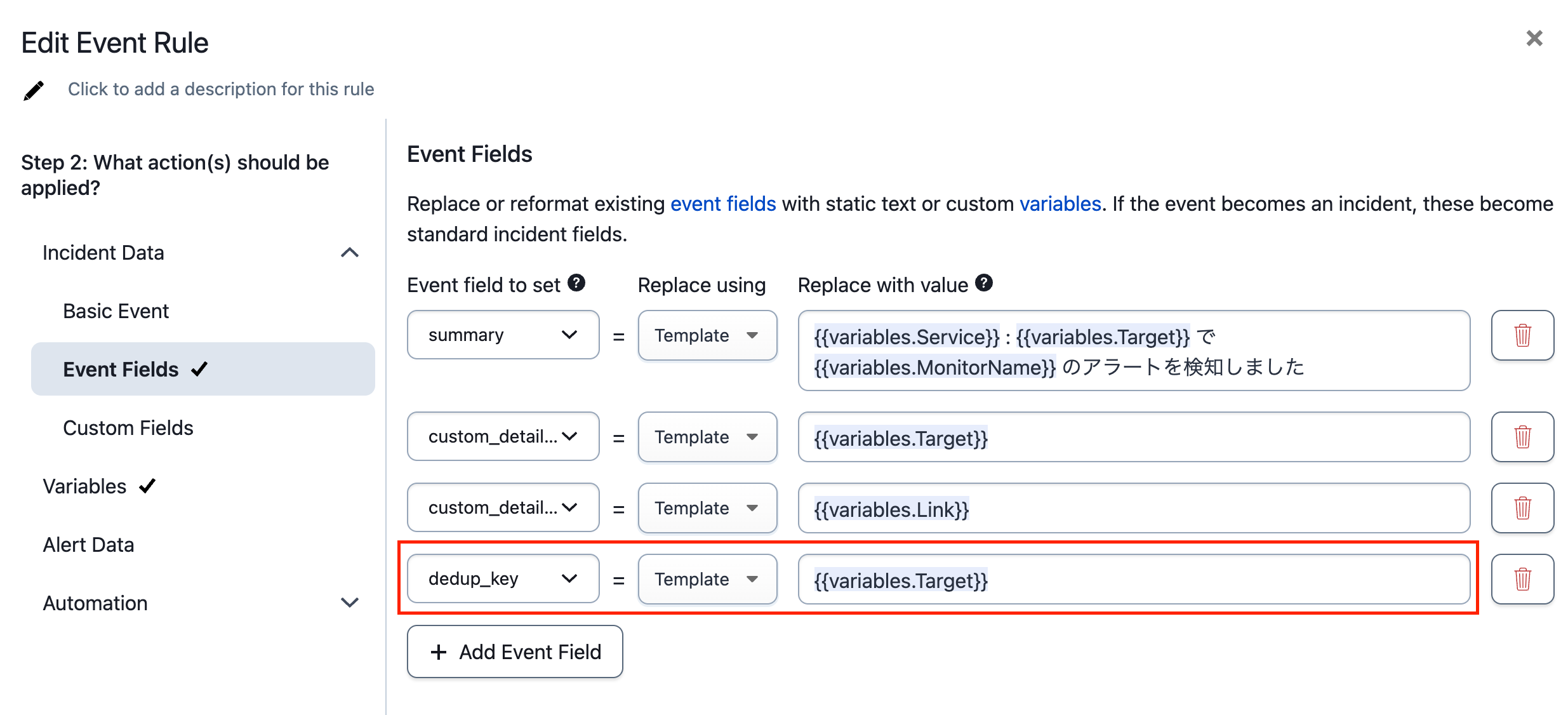Click the Add Event Field button
The height and width of the screenshot is (715, 1568).
click(x=514, y=652)
